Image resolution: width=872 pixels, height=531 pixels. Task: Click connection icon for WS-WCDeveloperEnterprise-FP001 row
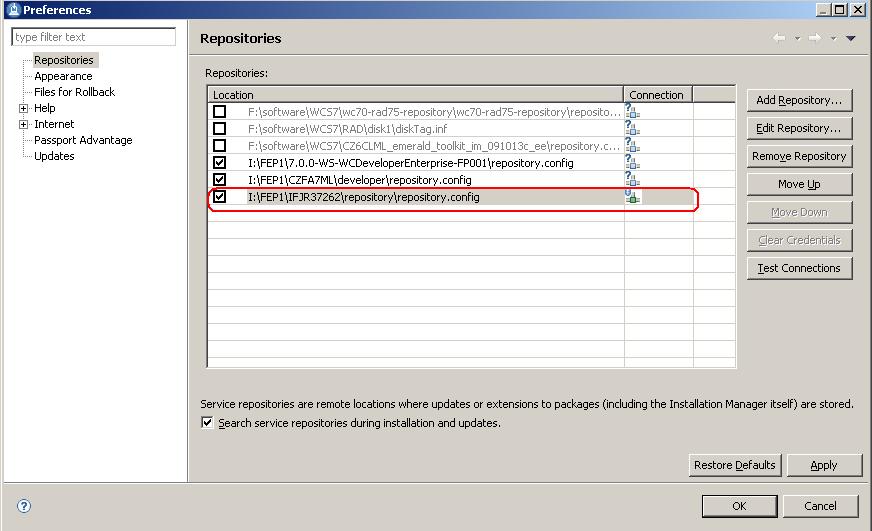(x=632, y=162)
